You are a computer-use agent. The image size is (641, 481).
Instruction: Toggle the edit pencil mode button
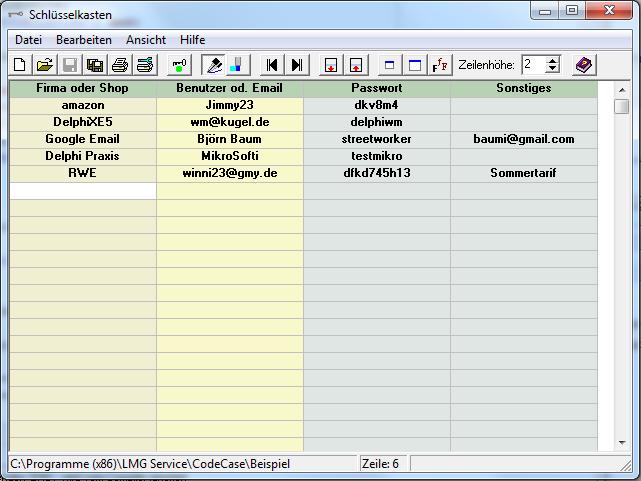pos(213,65)
